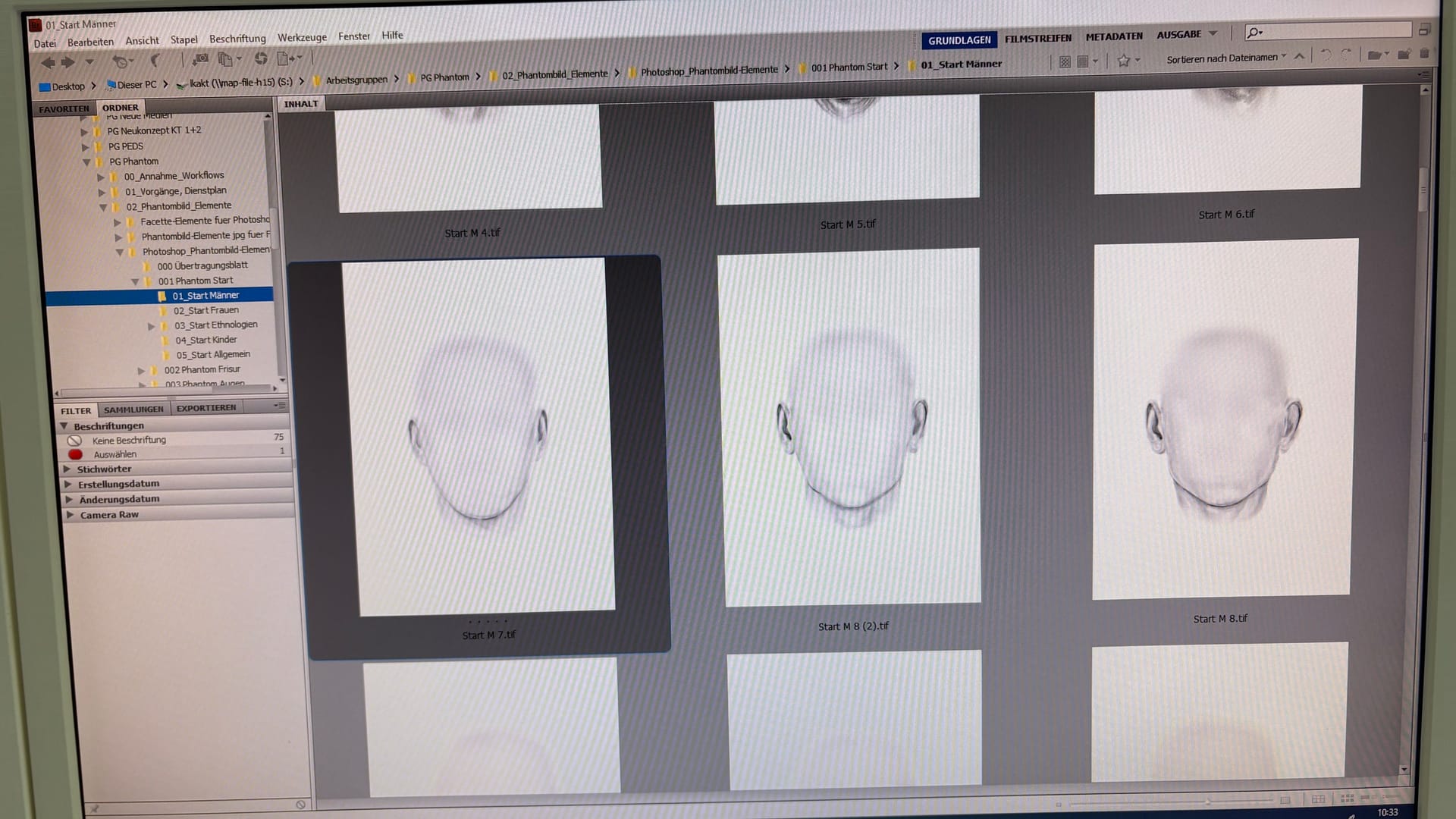
Task: Click the boomerang return-to-Photoshop icon
Action: [155, 61]
